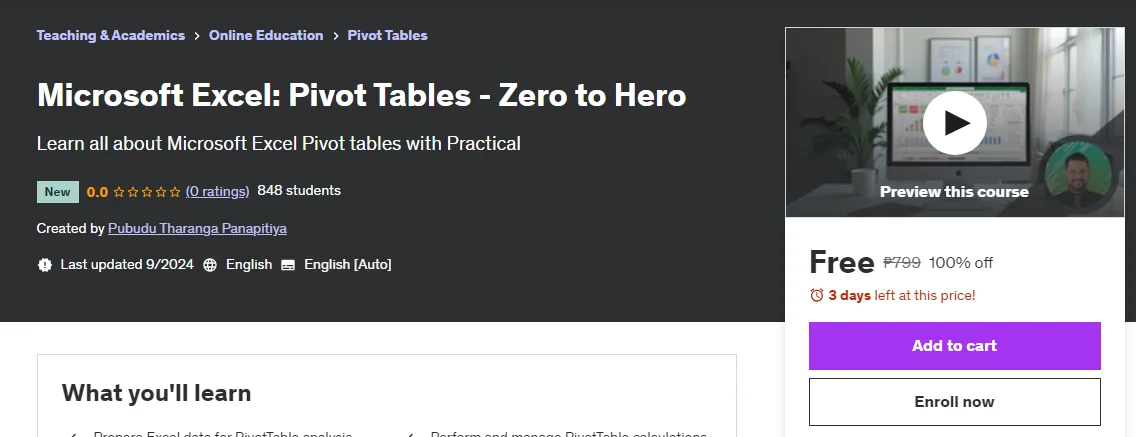Click the New badge label
The width and height of the screenshot is (1136, 437).
pos(57,192)
